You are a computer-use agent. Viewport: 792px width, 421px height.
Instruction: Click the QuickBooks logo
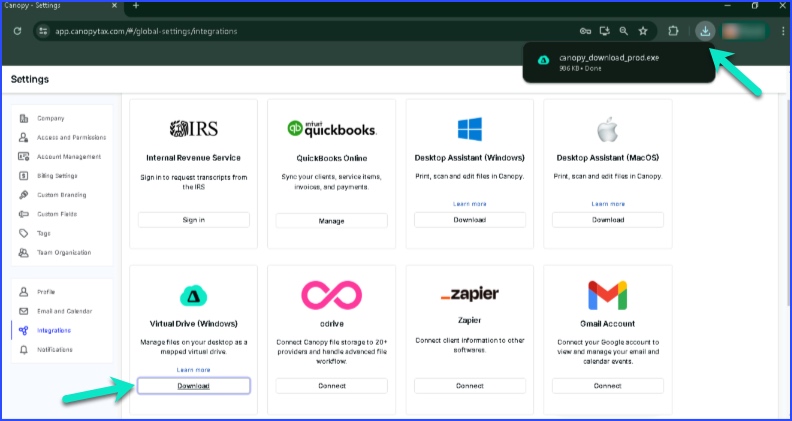coord(332,129)
